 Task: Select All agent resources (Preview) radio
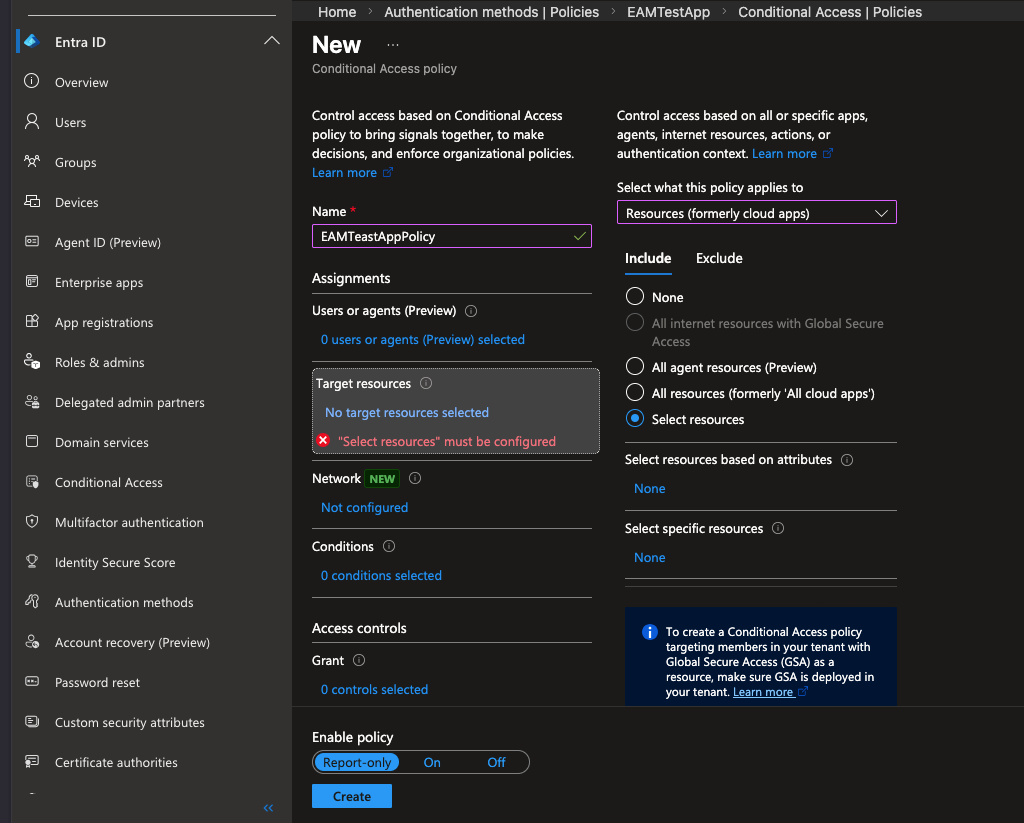click(635, 366)
